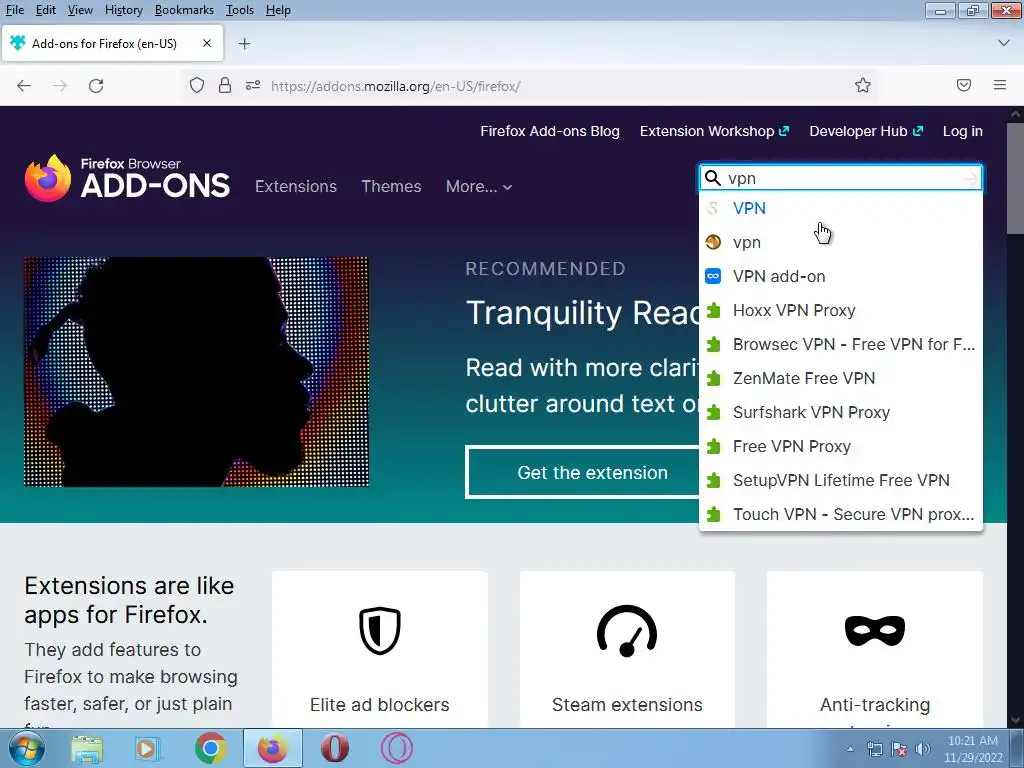Screen dimensions: 1024x768
Task: Choose the Hoxx VPN Proxy suggestion
Action: pos(840,310)
